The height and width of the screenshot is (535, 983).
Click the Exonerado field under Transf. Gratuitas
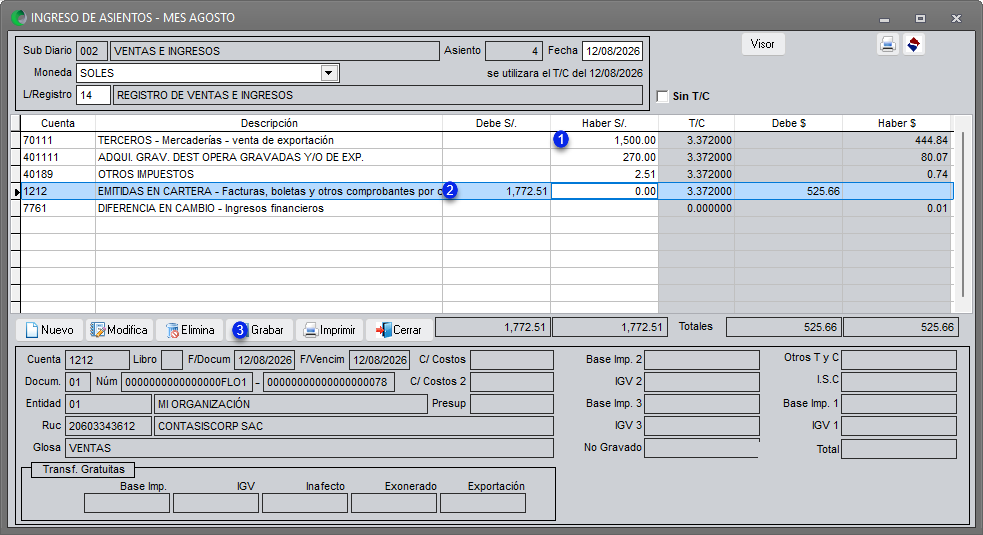click(394, 503)
